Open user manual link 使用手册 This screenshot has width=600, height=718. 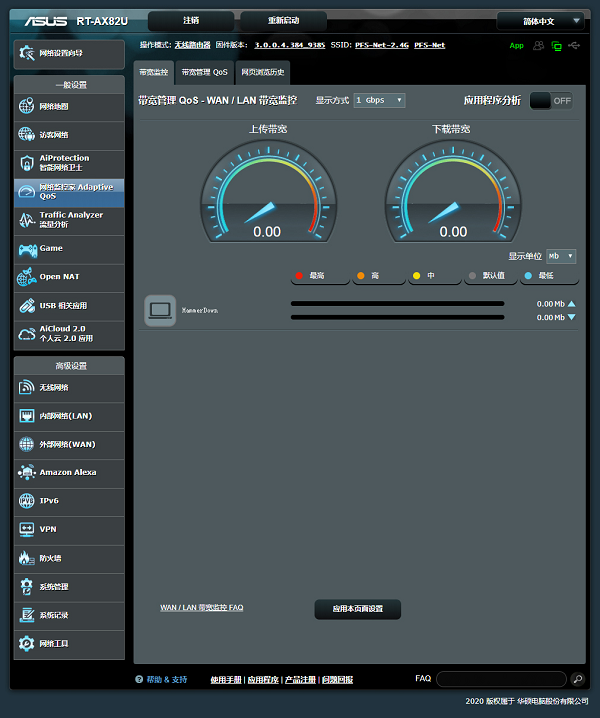point(226,680)
